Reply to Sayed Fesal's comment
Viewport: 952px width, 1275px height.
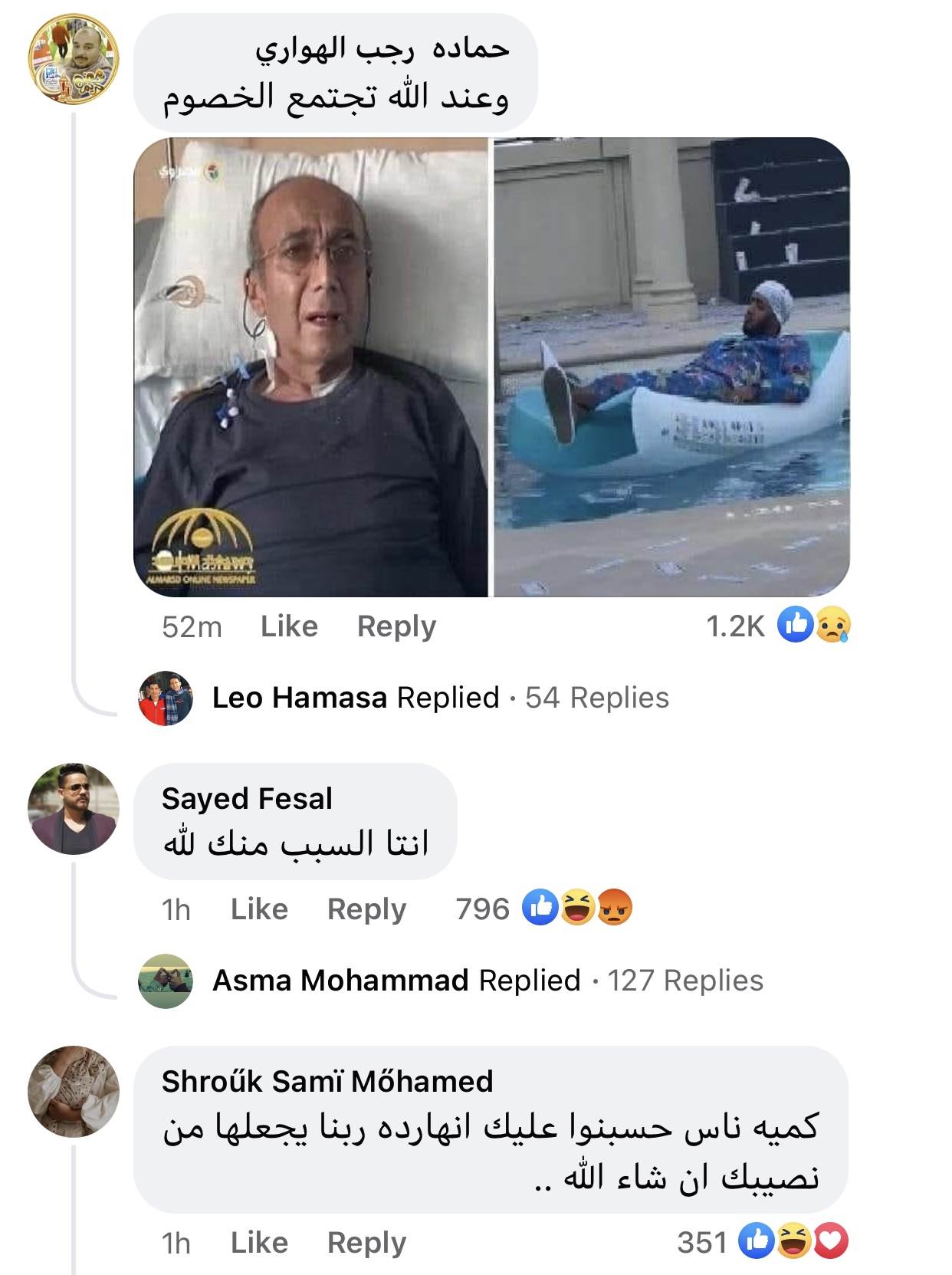click(x=366, y=910)
